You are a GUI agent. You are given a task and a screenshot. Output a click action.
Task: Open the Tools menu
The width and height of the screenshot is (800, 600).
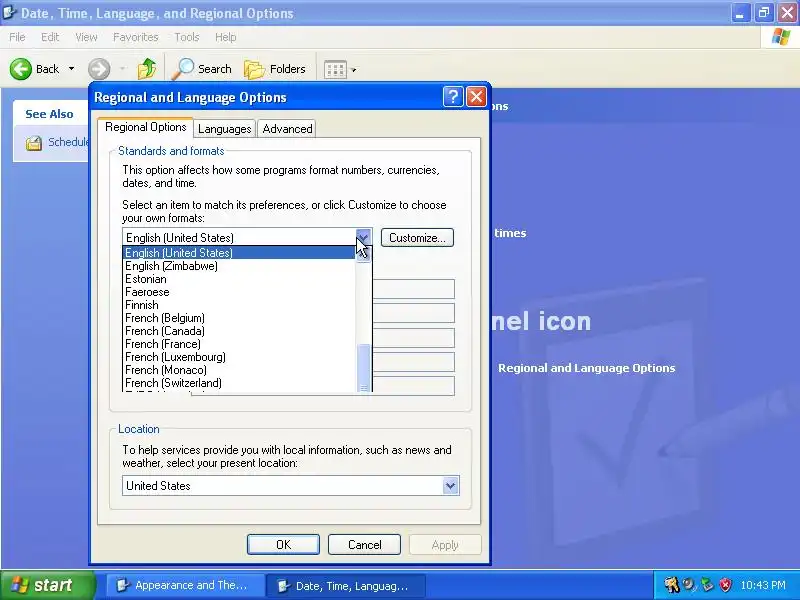click(187, 37)
